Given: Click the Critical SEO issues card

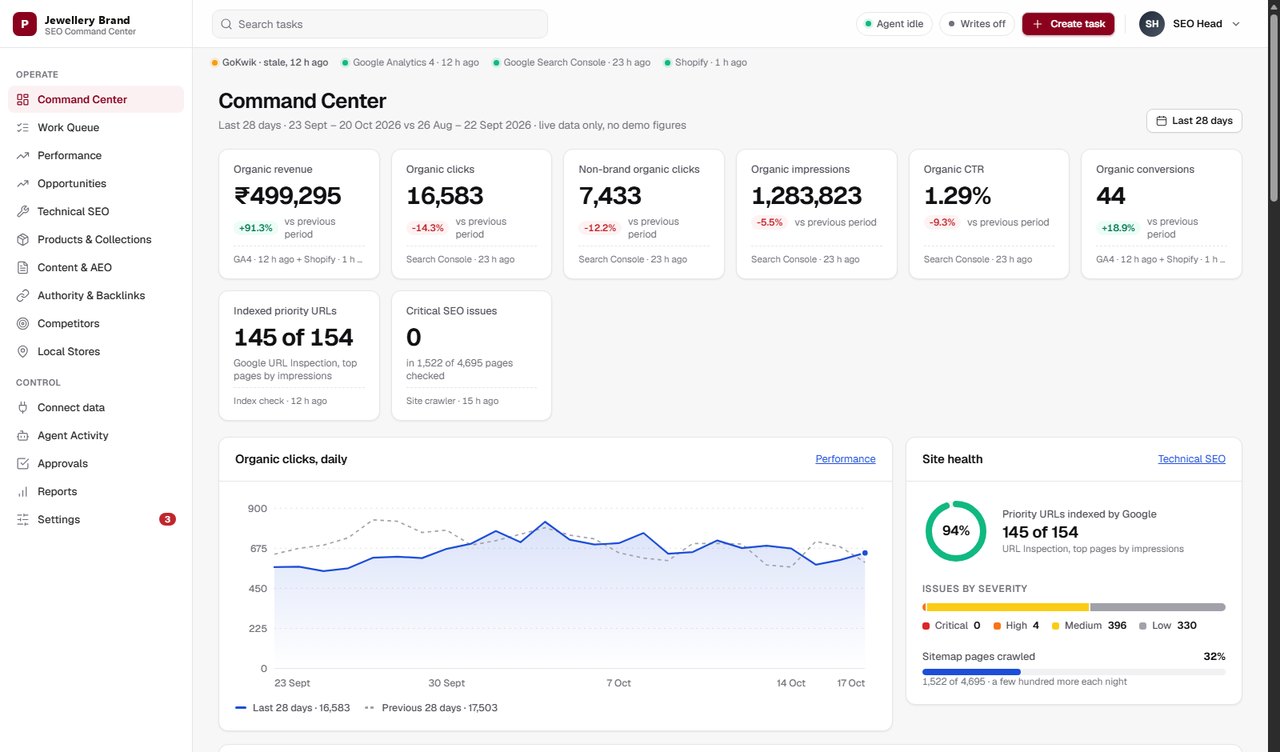Looking at the screenshot, I should click(471, 356).
